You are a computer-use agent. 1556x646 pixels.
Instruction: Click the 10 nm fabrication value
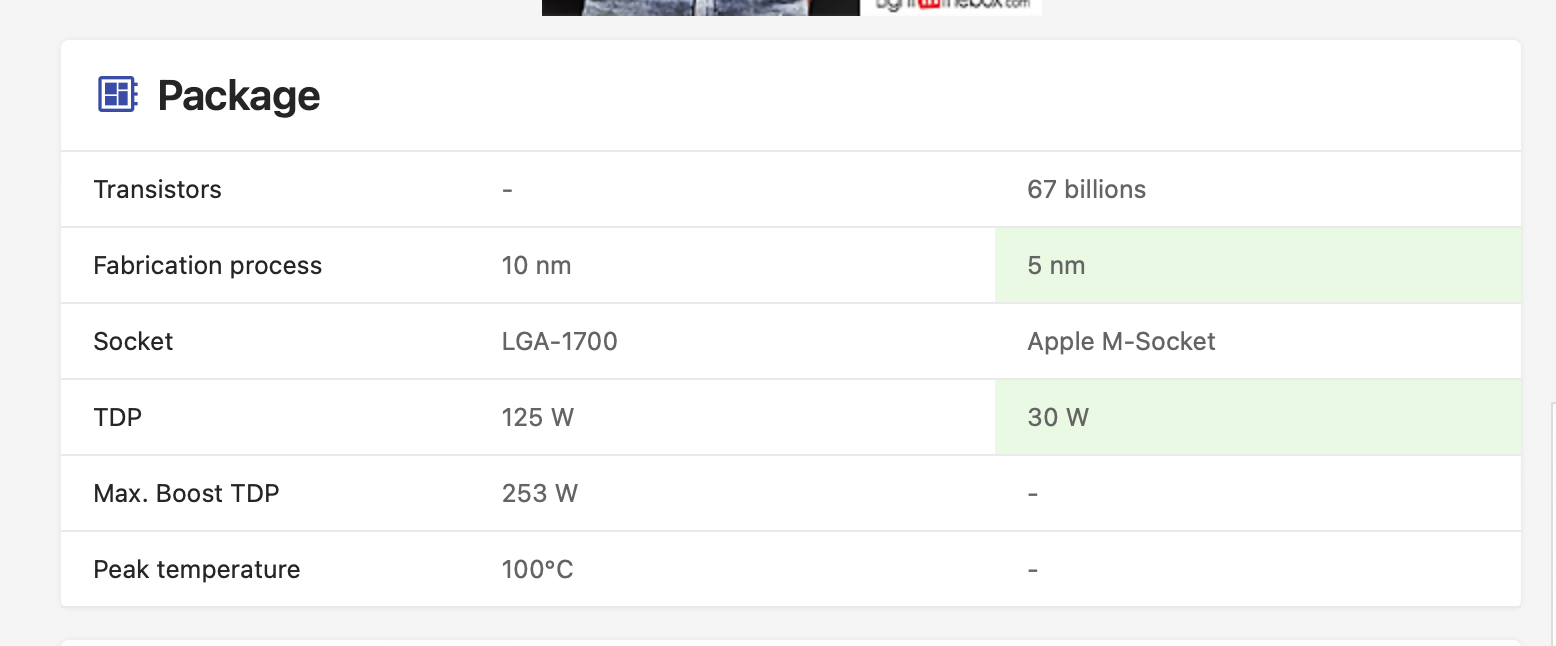pos(536,265)
